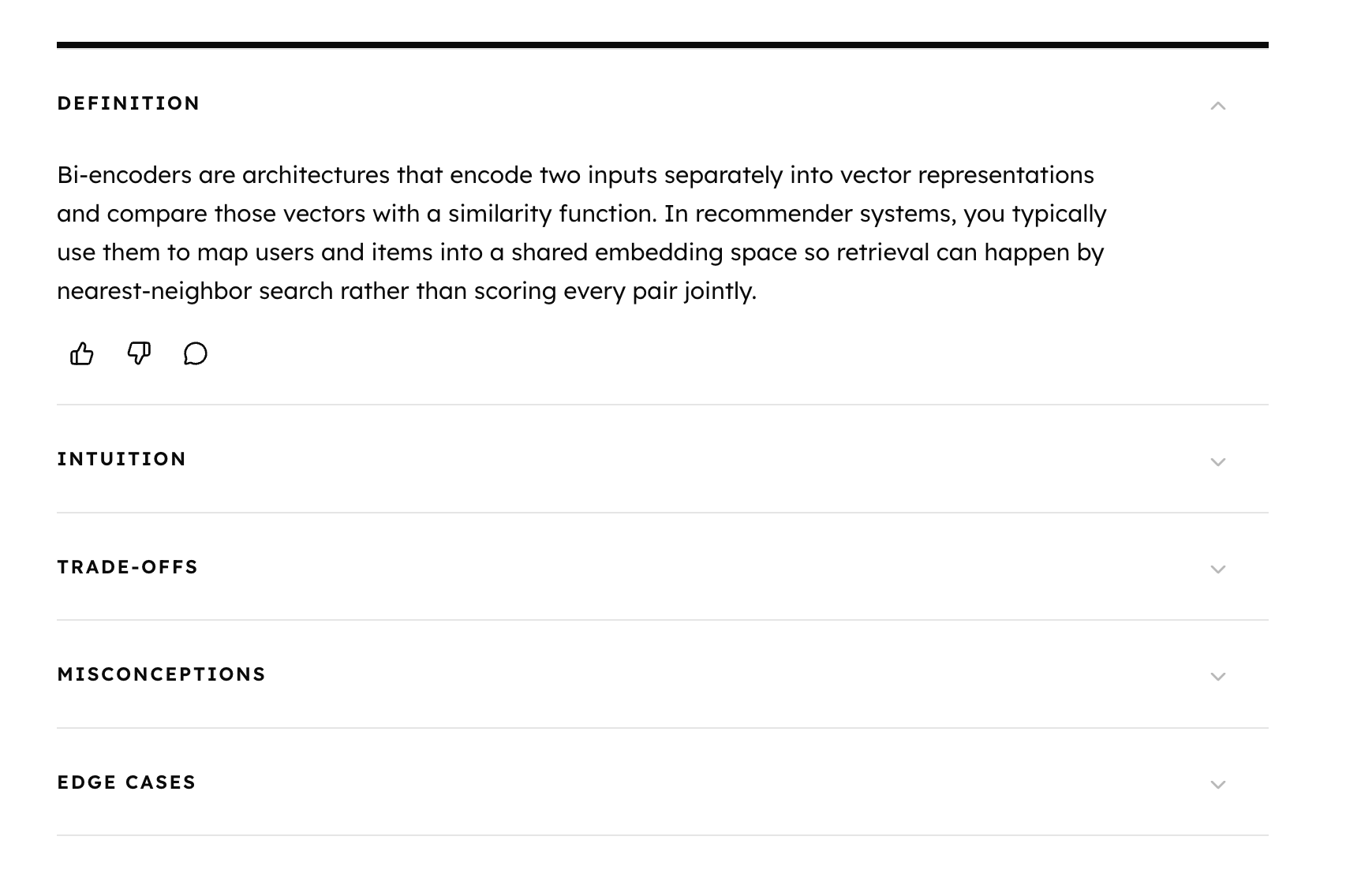Click the EDGE CASES heading label
The height and width of the screenshot is (896, 1346).
tap(126, 782)
